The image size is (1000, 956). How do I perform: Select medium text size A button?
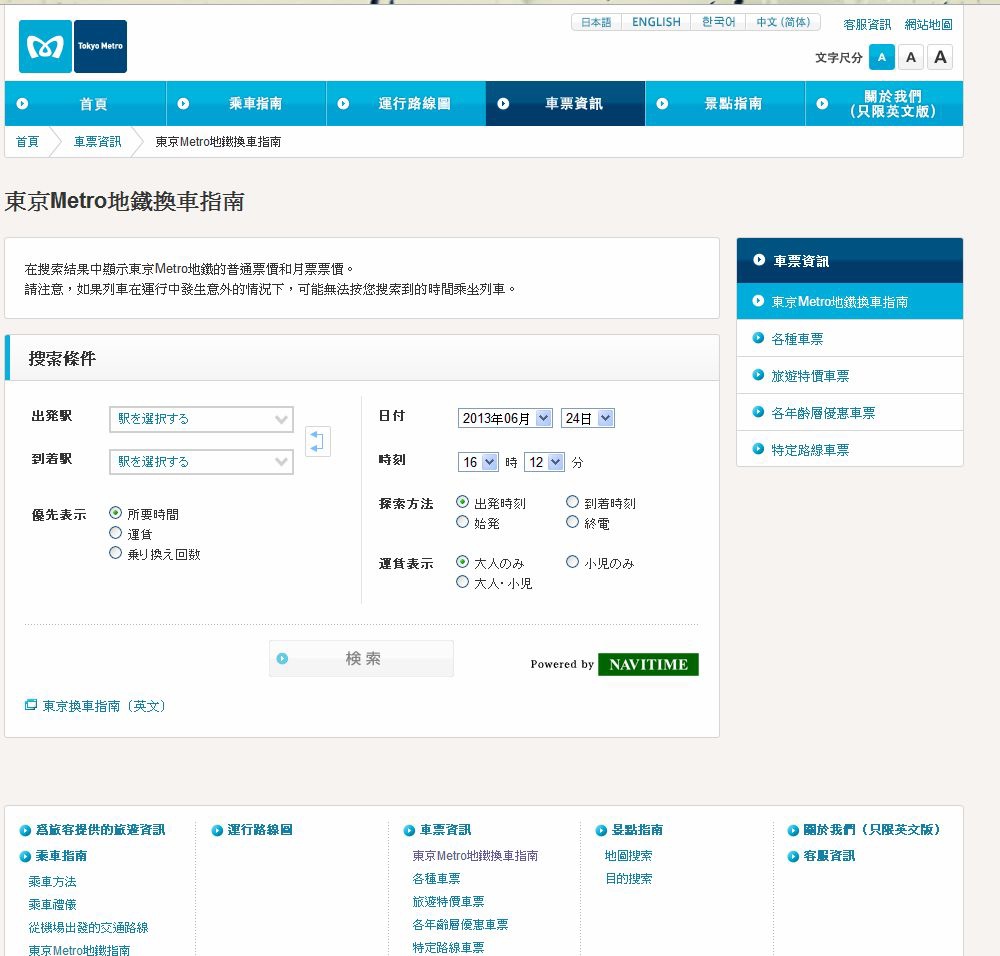pyautogui.click(x=911, y=57)
